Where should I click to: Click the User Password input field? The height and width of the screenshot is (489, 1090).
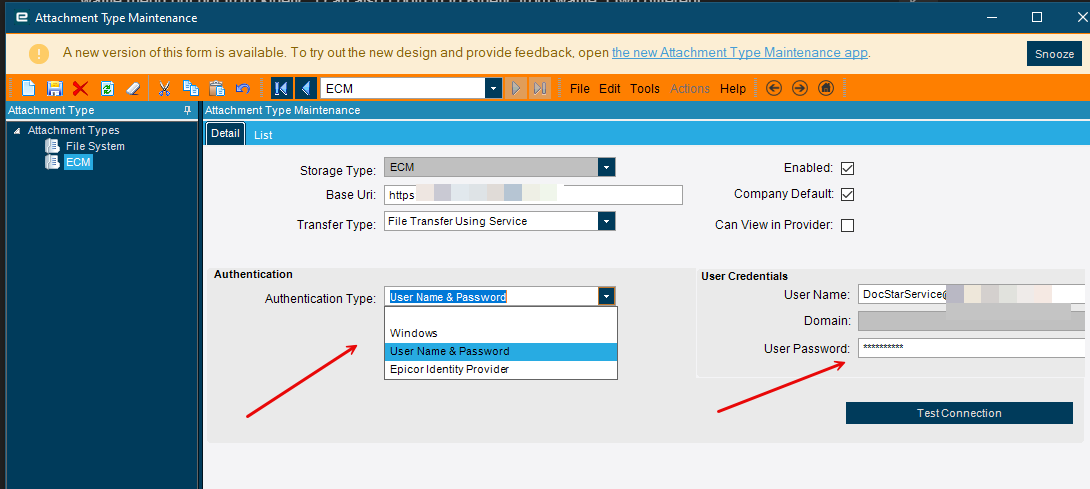pyautogui.click(x=972, y=348)
